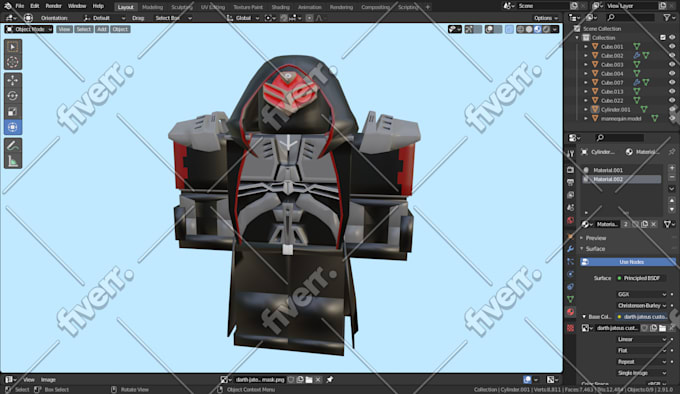Viewport: 680px width, 394px height.
Task: Open the View Layer properties tab
Action: click(x=570, y=195)
